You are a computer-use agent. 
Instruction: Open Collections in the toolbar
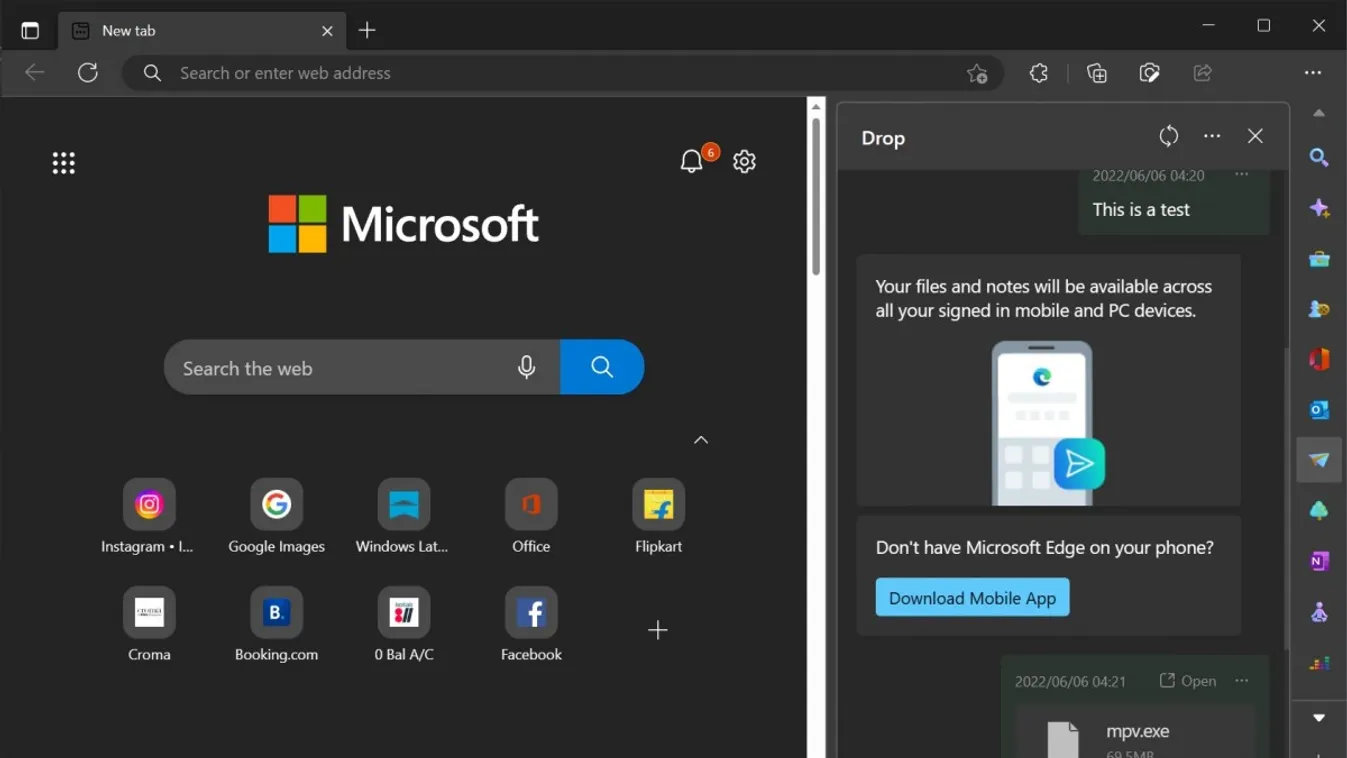pos(1097,73)
